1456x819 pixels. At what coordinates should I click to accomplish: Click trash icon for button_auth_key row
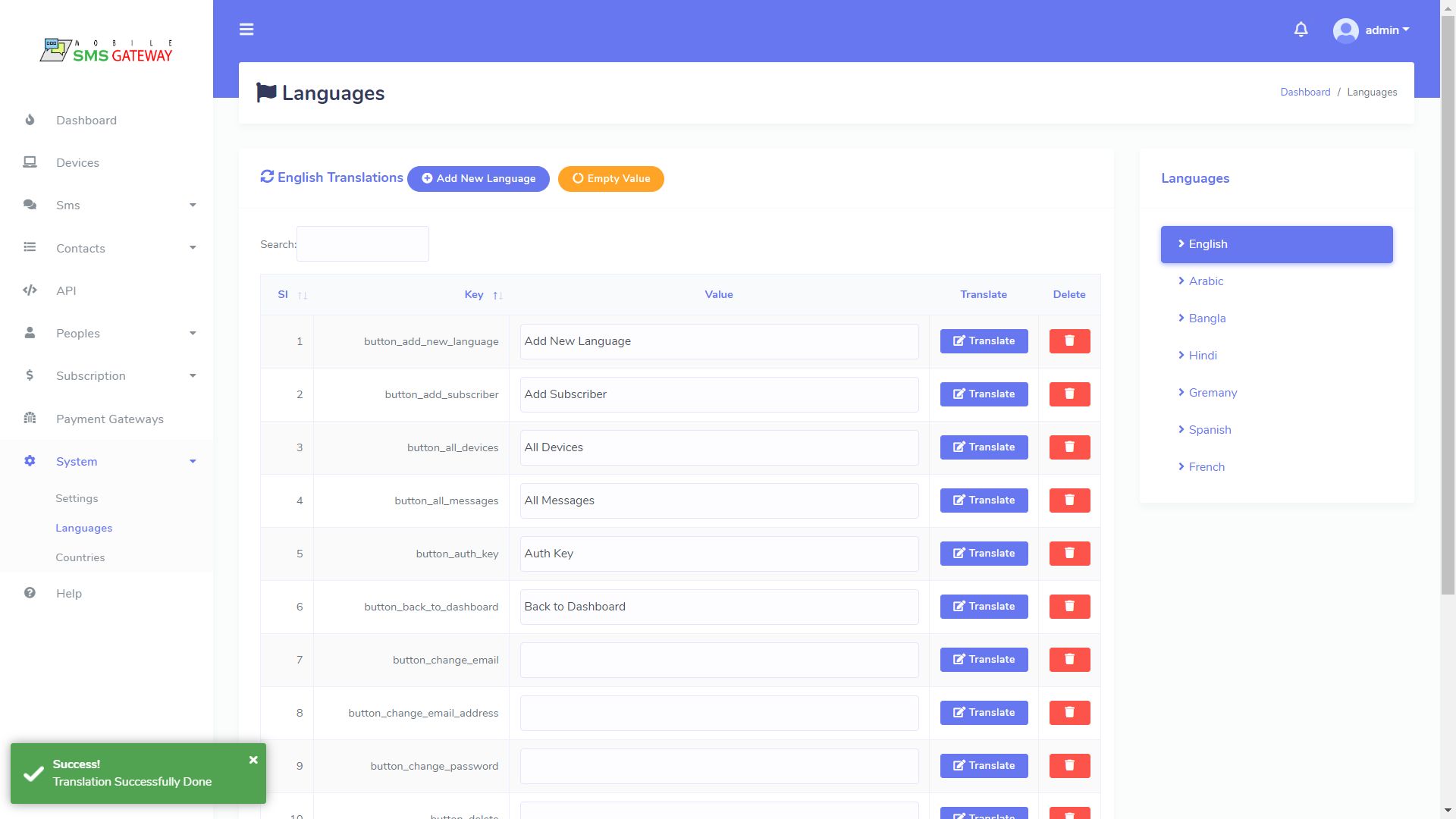pyautogui.click(x=1069, y=554)
